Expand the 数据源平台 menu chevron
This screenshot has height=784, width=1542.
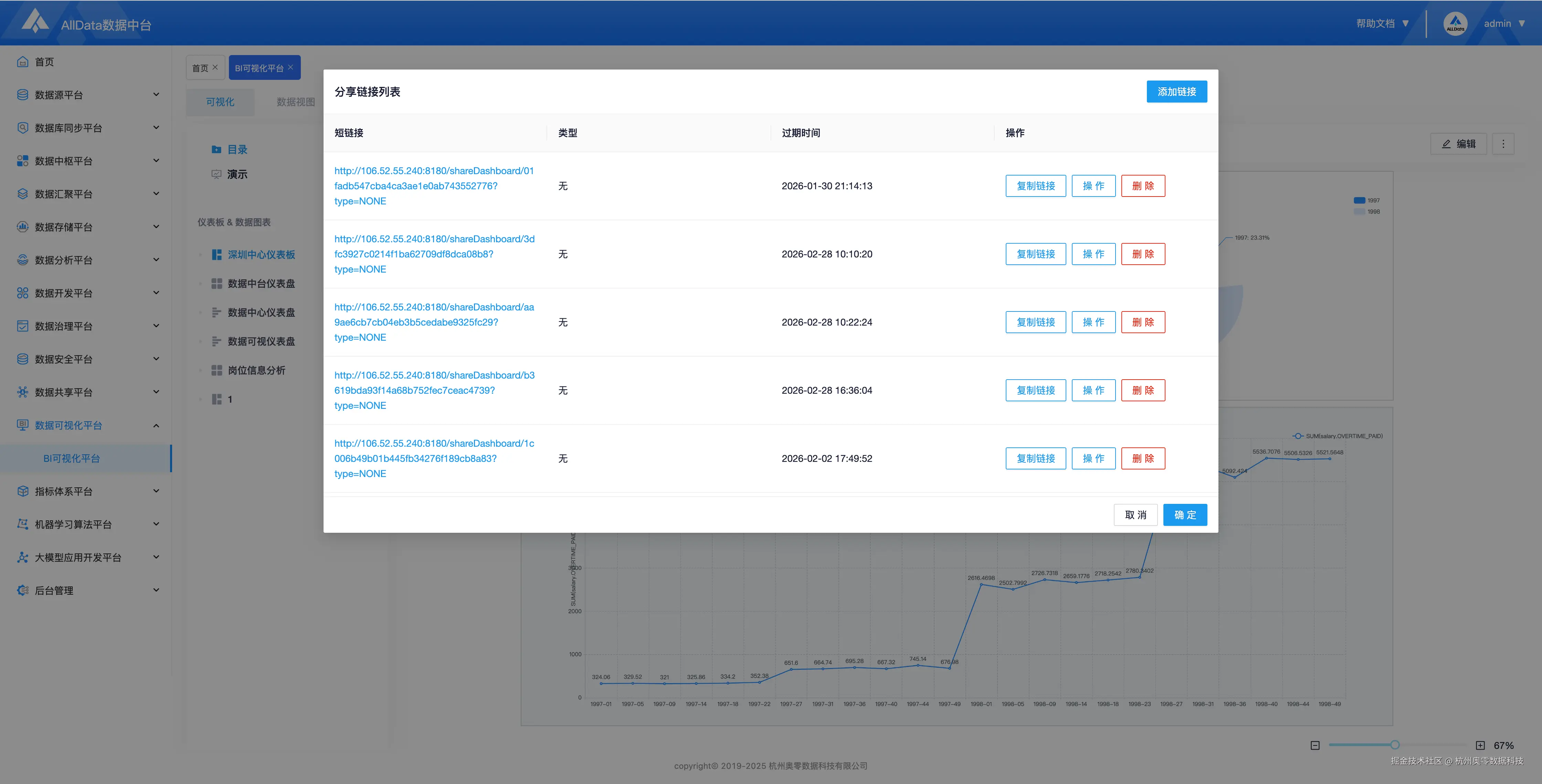(156, 95)
